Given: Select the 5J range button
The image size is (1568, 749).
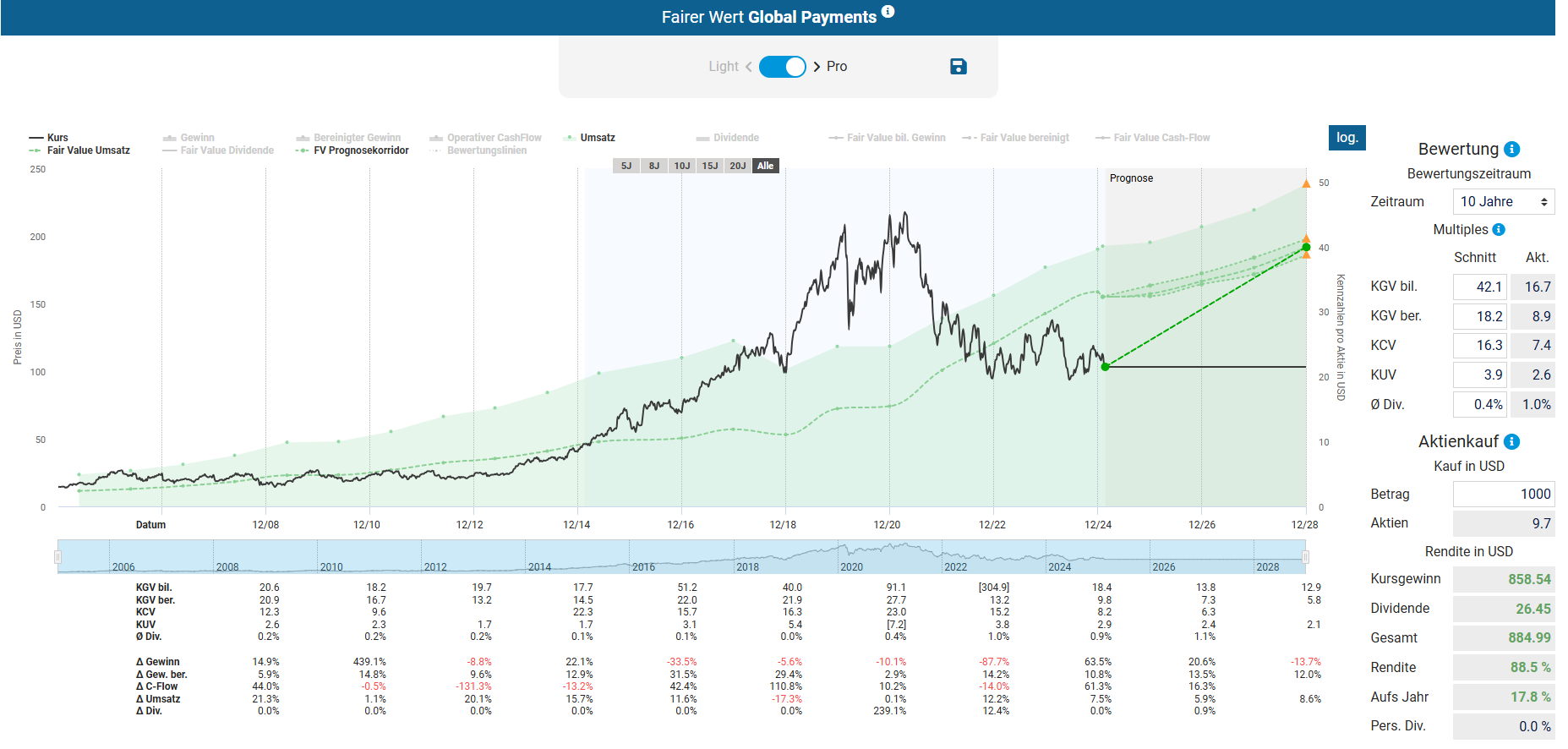Looking at the screenshot, I should 626,166.
